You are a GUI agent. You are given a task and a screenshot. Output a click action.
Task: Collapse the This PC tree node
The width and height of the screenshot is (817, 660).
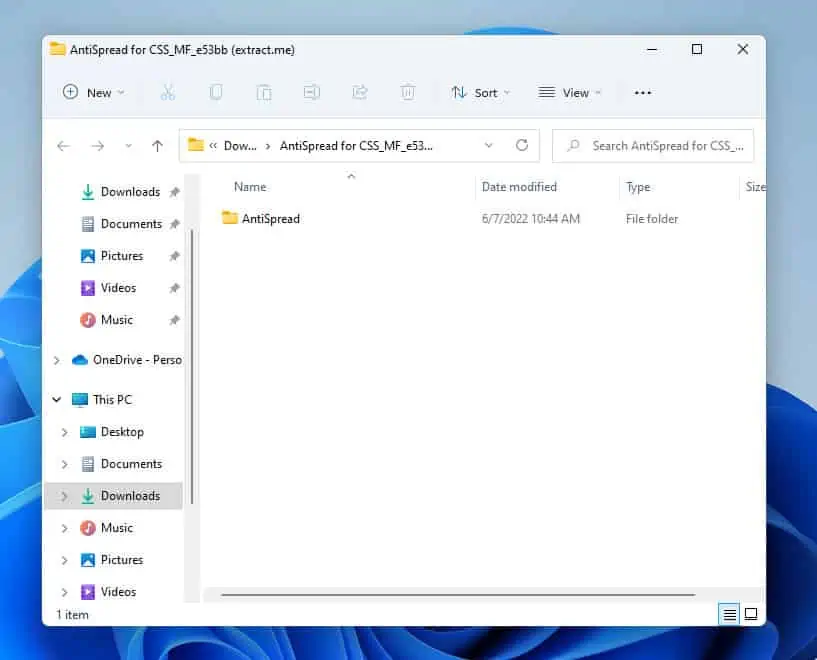pos(57,400)
